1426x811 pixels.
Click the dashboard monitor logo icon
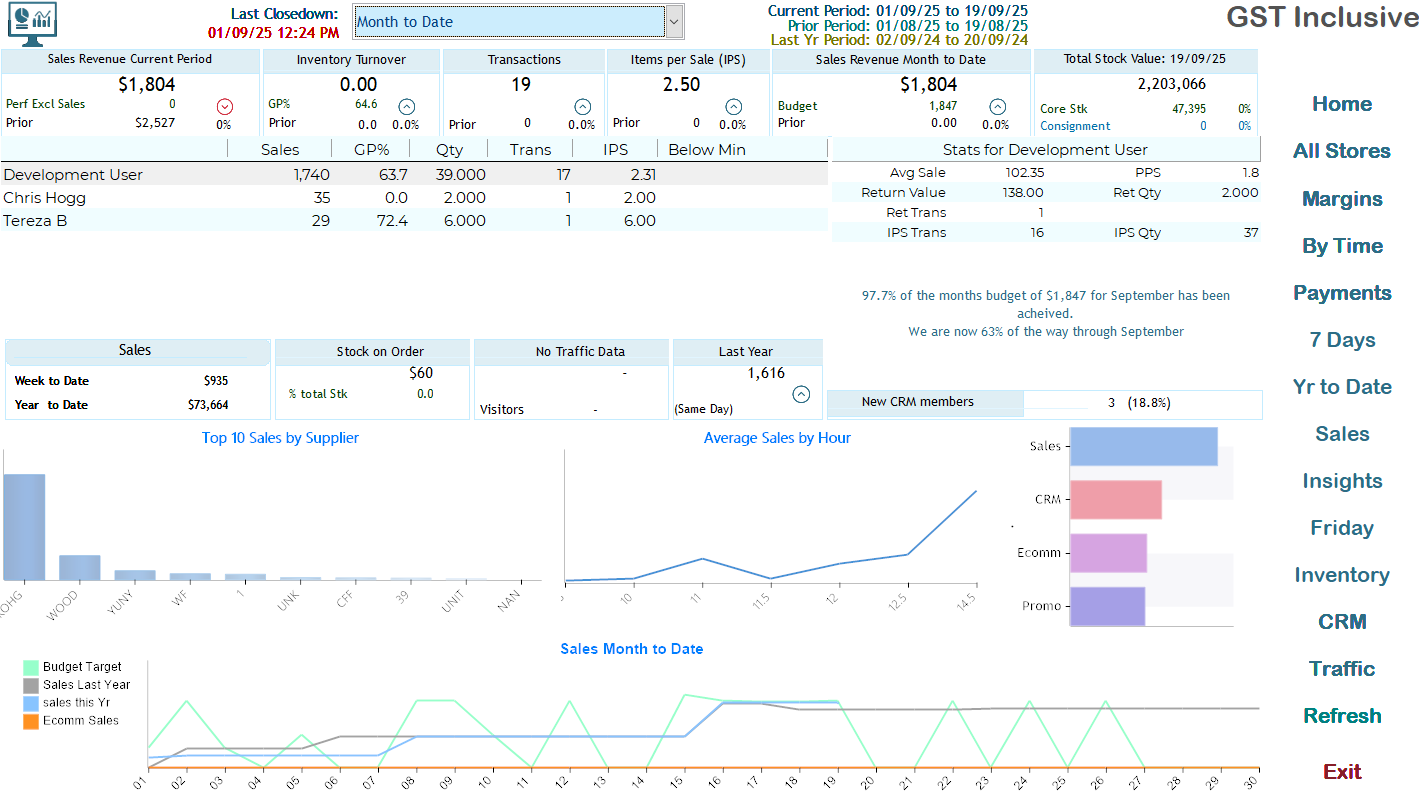pos(31,22)
